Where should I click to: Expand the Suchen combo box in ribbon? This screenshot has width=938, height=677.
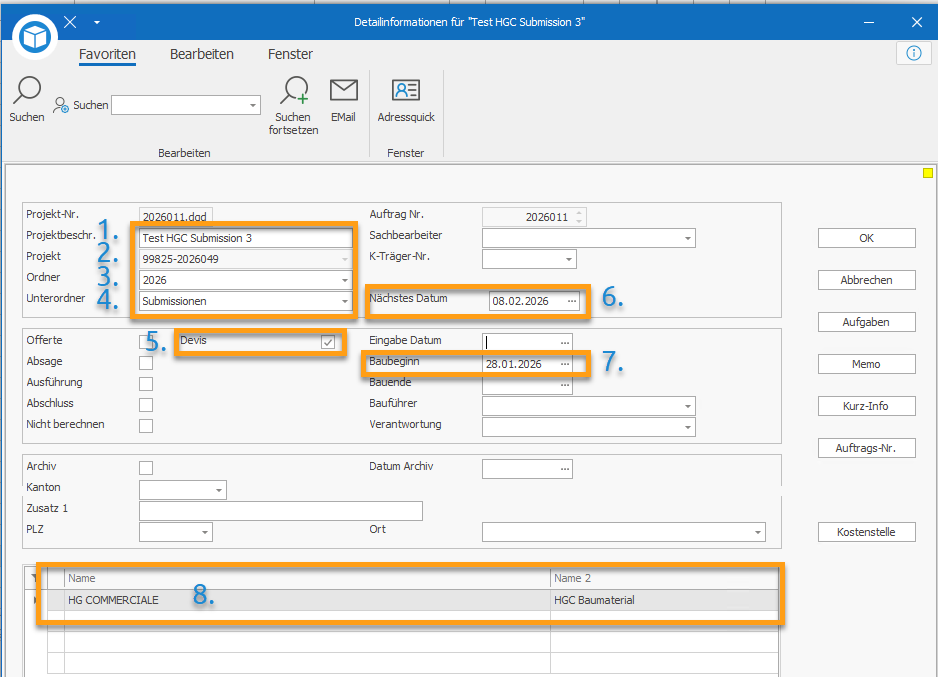coord(253,105)
